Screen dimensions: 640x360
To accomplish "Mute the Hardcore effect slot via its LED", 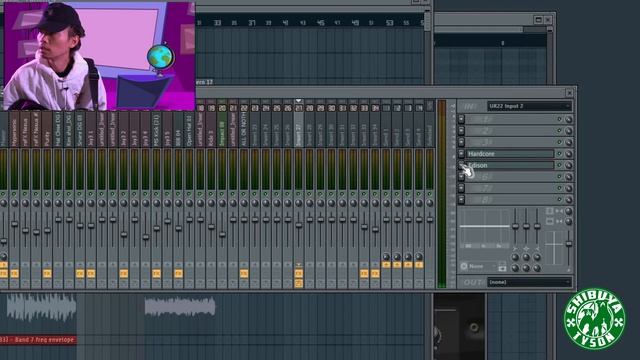I will 560,154.
